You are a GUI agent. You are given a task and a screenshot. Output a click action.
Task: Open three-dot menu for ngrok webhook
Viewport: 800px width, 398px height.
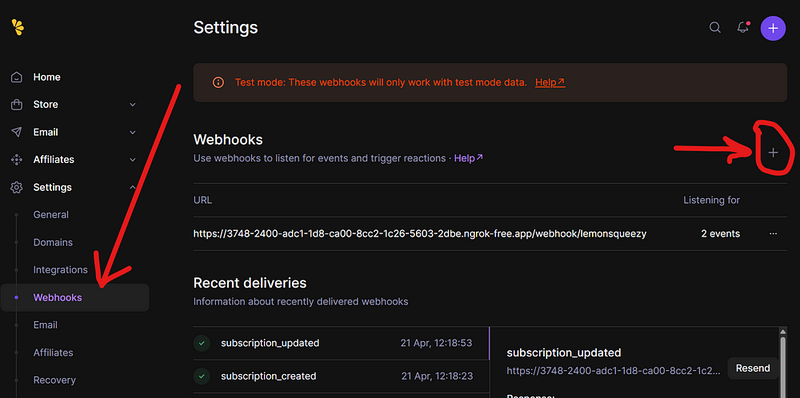click(x=773, y=234)
